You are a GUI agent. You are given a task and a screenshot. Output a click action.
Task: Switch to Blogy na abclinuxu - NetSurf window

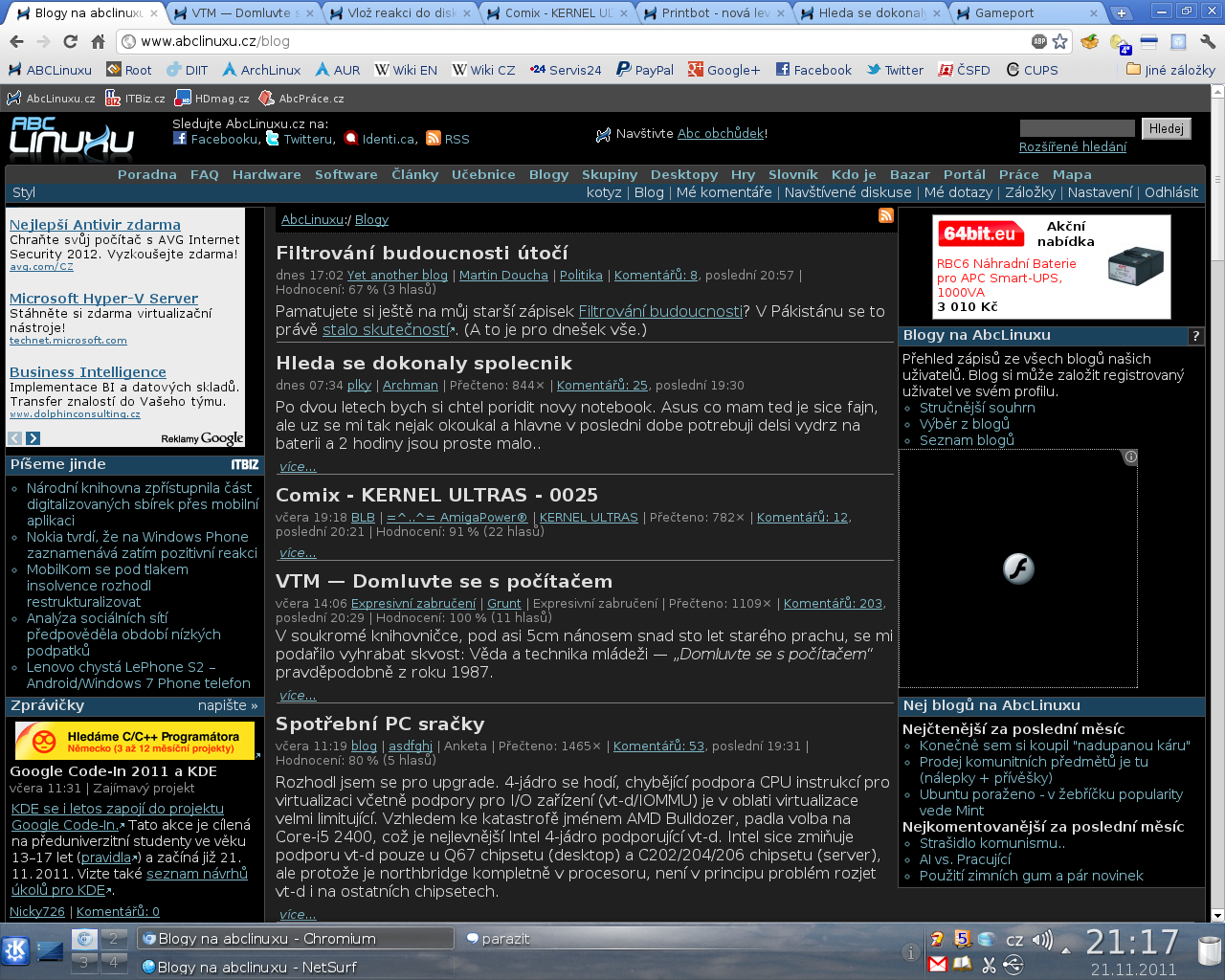tap(295, 967)
